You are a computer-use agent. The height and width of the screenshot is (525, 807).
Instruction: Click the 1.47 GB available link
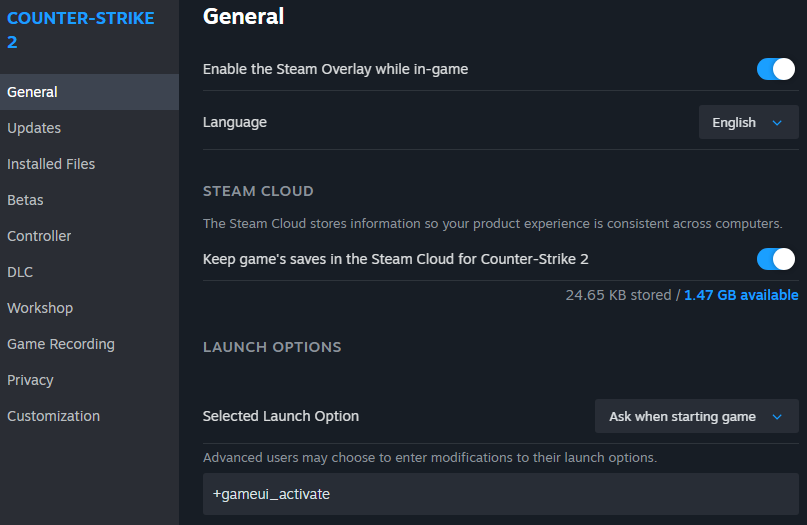[x=741, y=295]
